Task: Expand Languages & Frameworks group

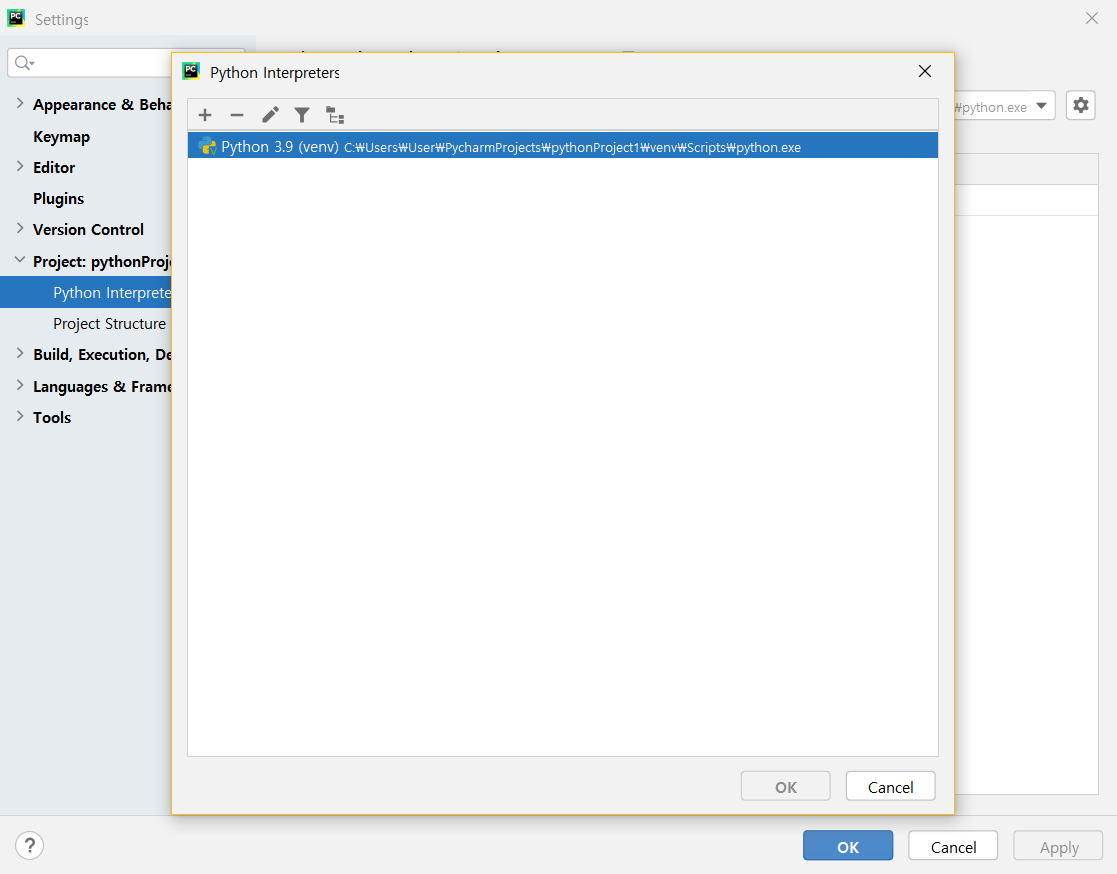Action: click(x=20, y=385)
